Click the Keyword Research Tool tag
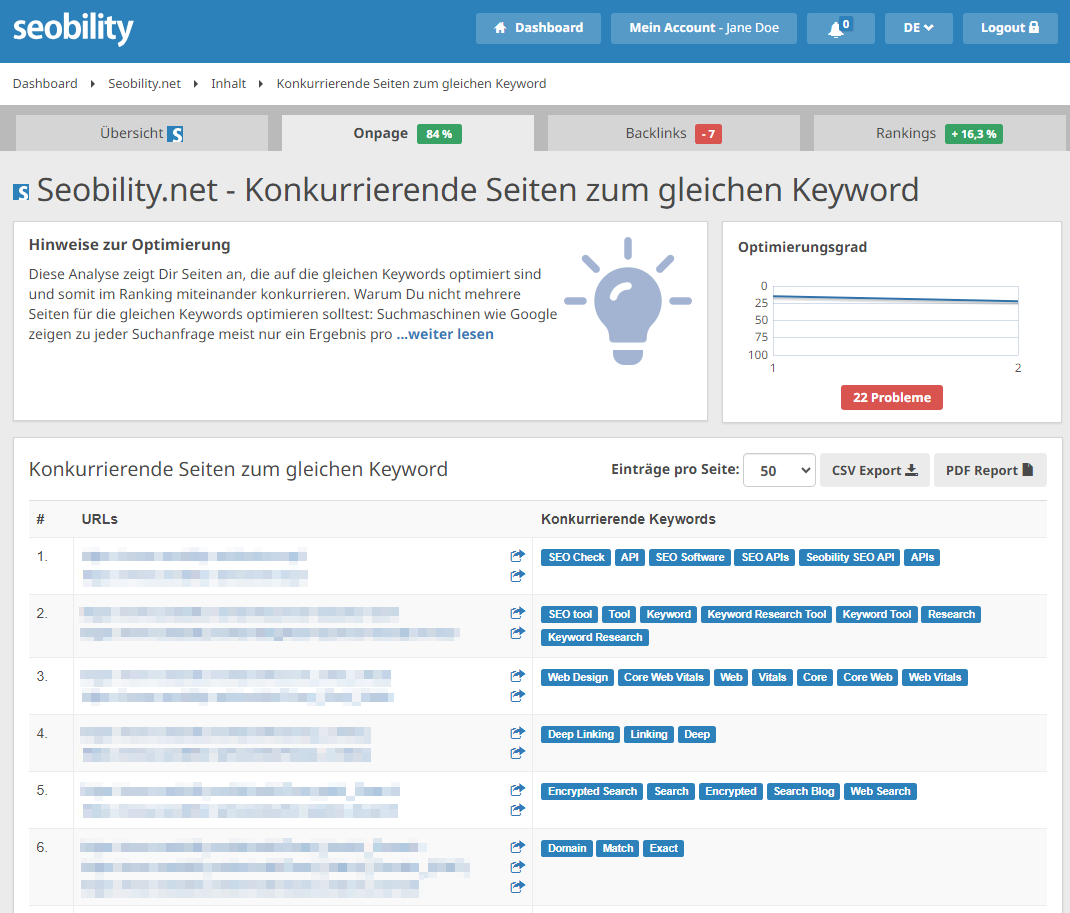1070x913 pixels. tap(766, 614)
